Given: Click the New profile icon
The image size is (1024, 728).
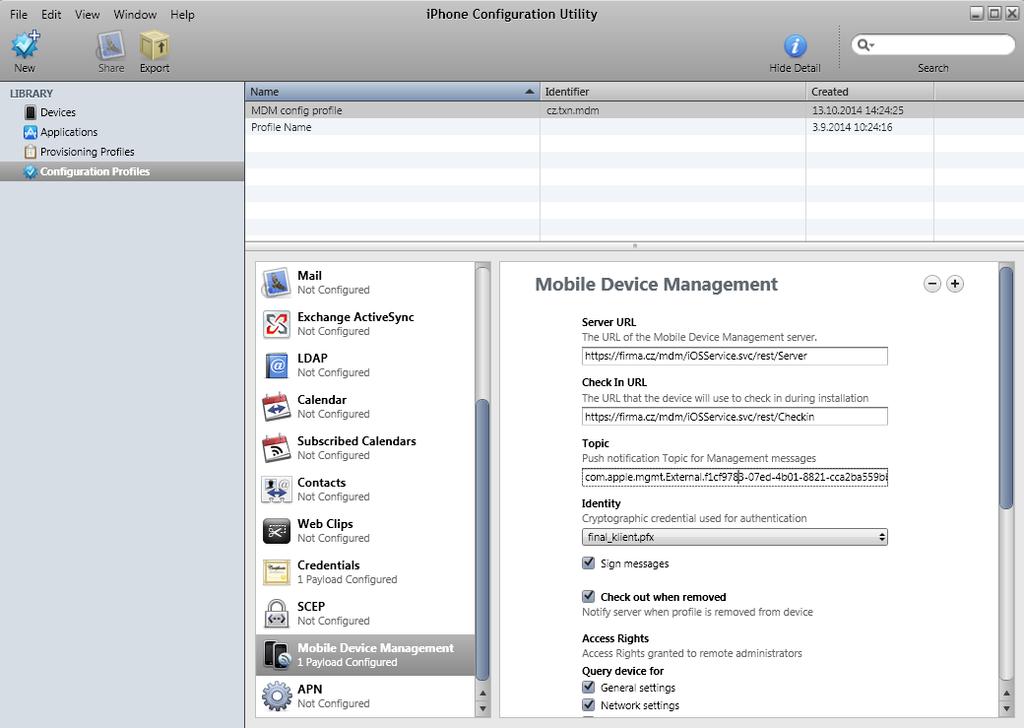Looking at the screenshot, I should click(x=25, y=45).
